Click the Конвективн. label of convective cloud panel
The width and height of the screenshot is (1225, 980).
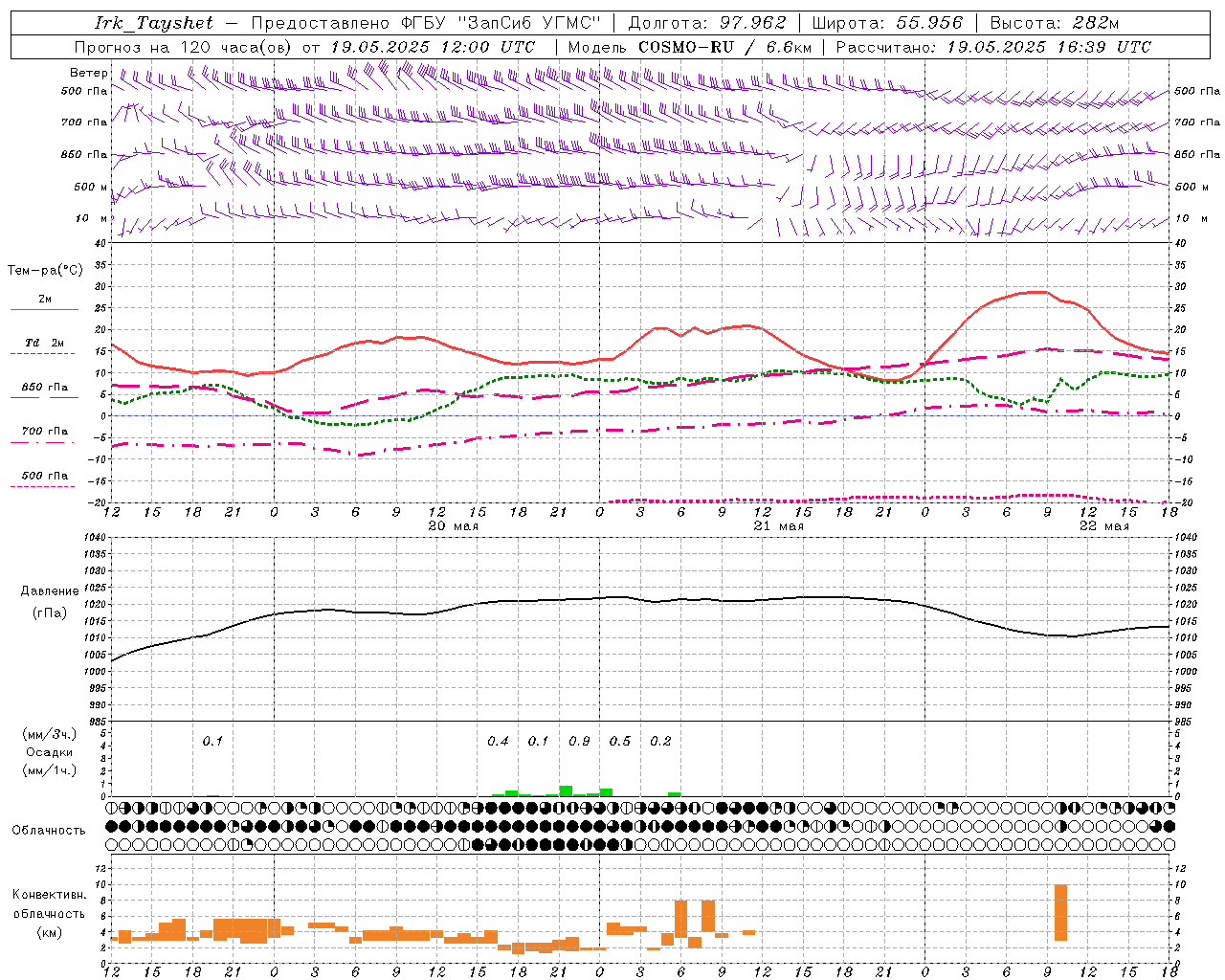click(50, 895)
